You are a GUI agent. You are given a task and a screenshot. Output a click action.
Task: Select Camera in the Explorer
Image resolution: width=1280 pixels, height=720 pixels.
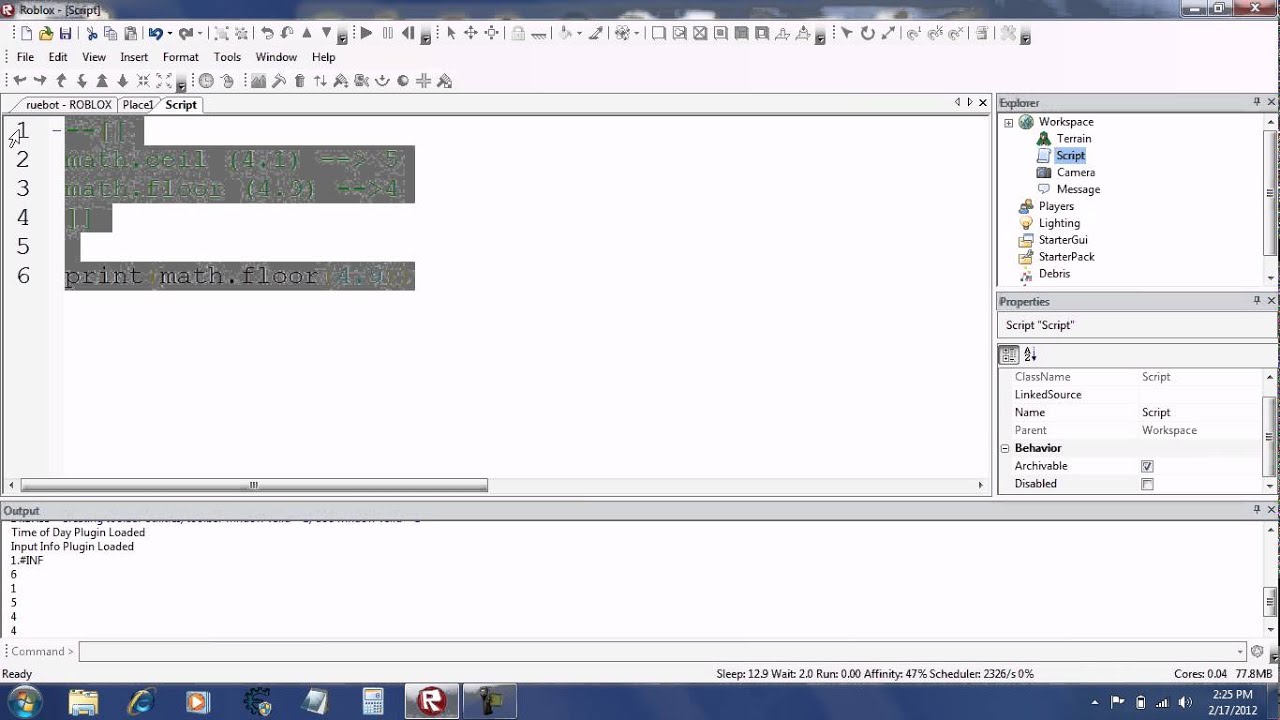pyautogui.click(x=1076, y=173)
